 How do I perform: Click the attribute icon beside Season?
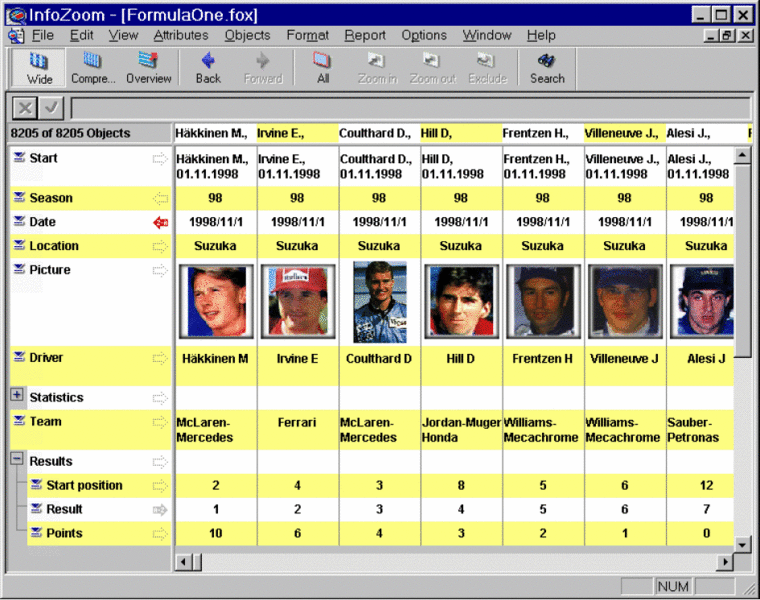click(19, 197)
